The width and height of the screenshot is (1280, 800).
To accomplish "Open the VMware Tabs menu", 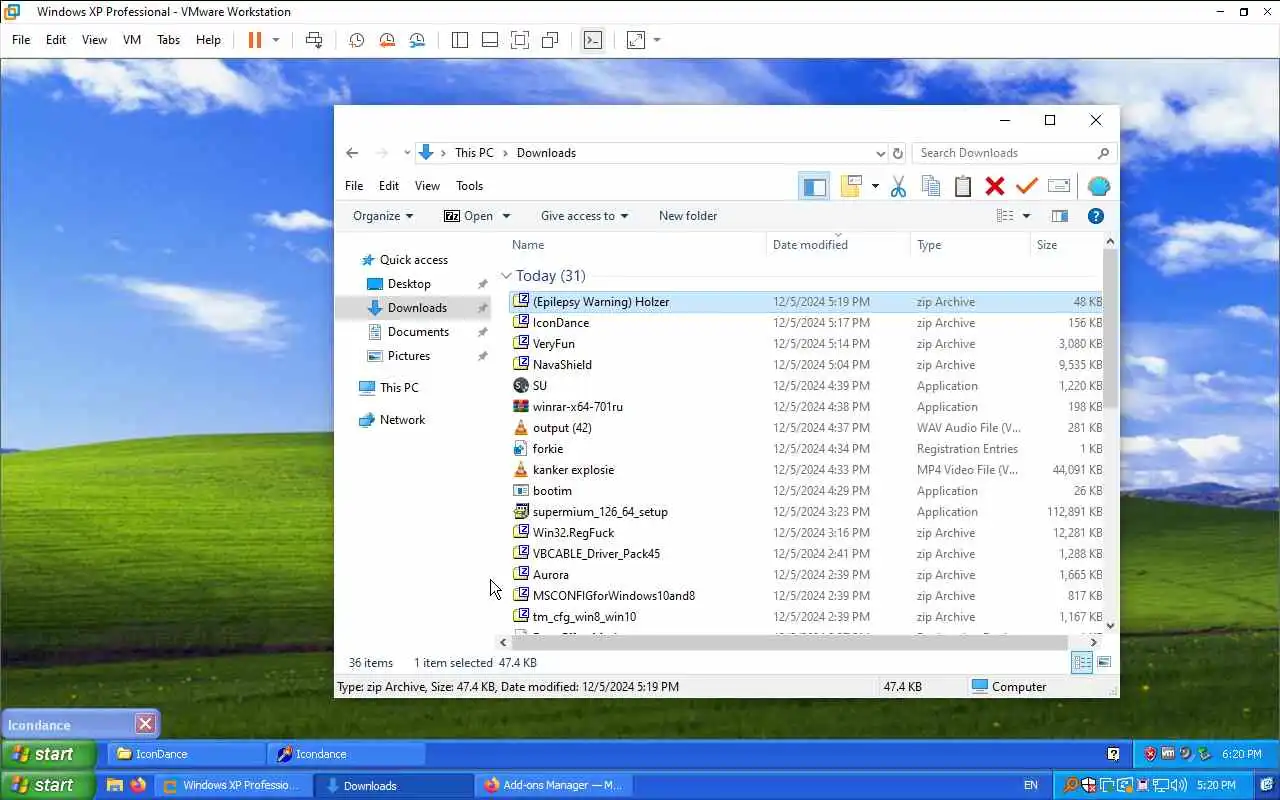I will point(168,40).
